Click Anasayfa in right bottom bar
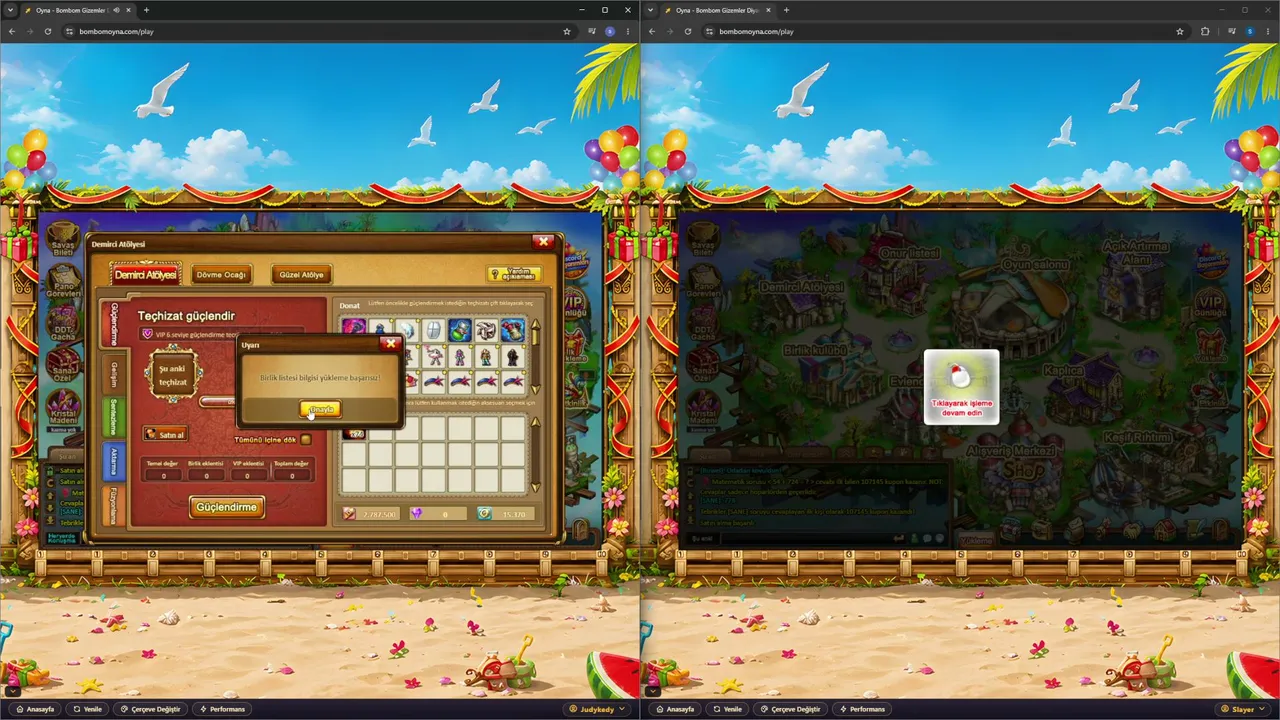Image resolution: width=1280 pixels, height=720 pixels. (675, 709)
